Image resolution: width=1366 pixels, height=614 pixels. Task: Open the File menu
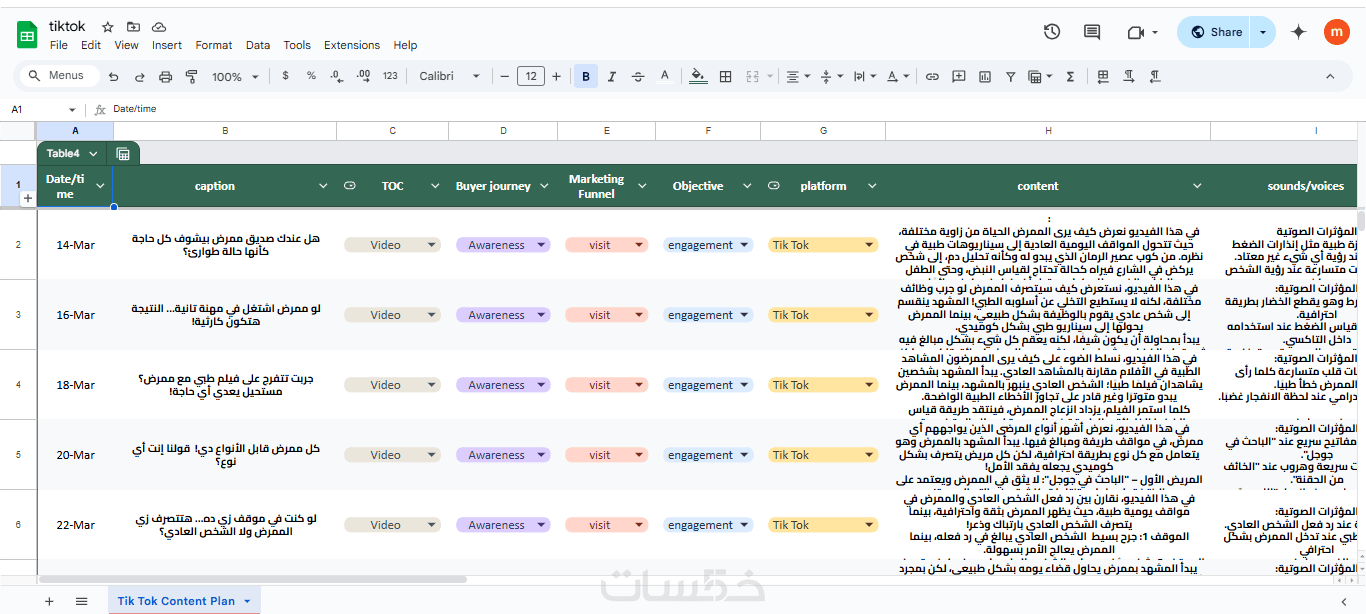click(58, 45)
